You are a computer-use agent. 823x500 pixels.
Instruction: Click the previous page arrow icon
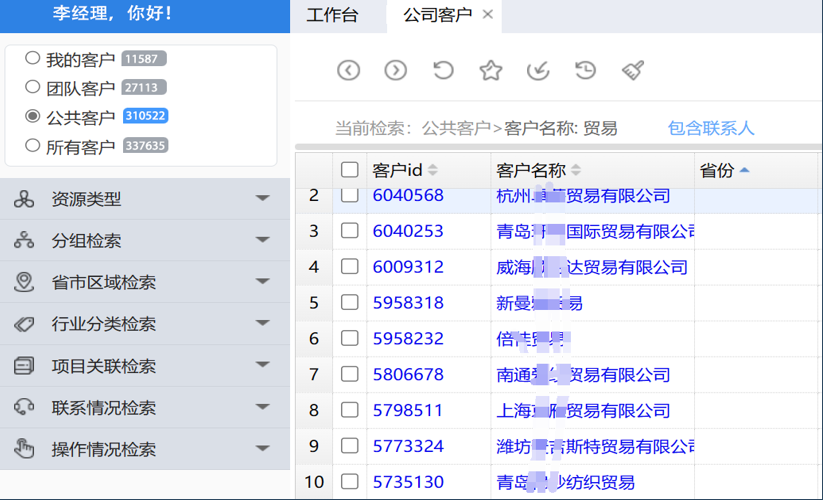(348, 70)
